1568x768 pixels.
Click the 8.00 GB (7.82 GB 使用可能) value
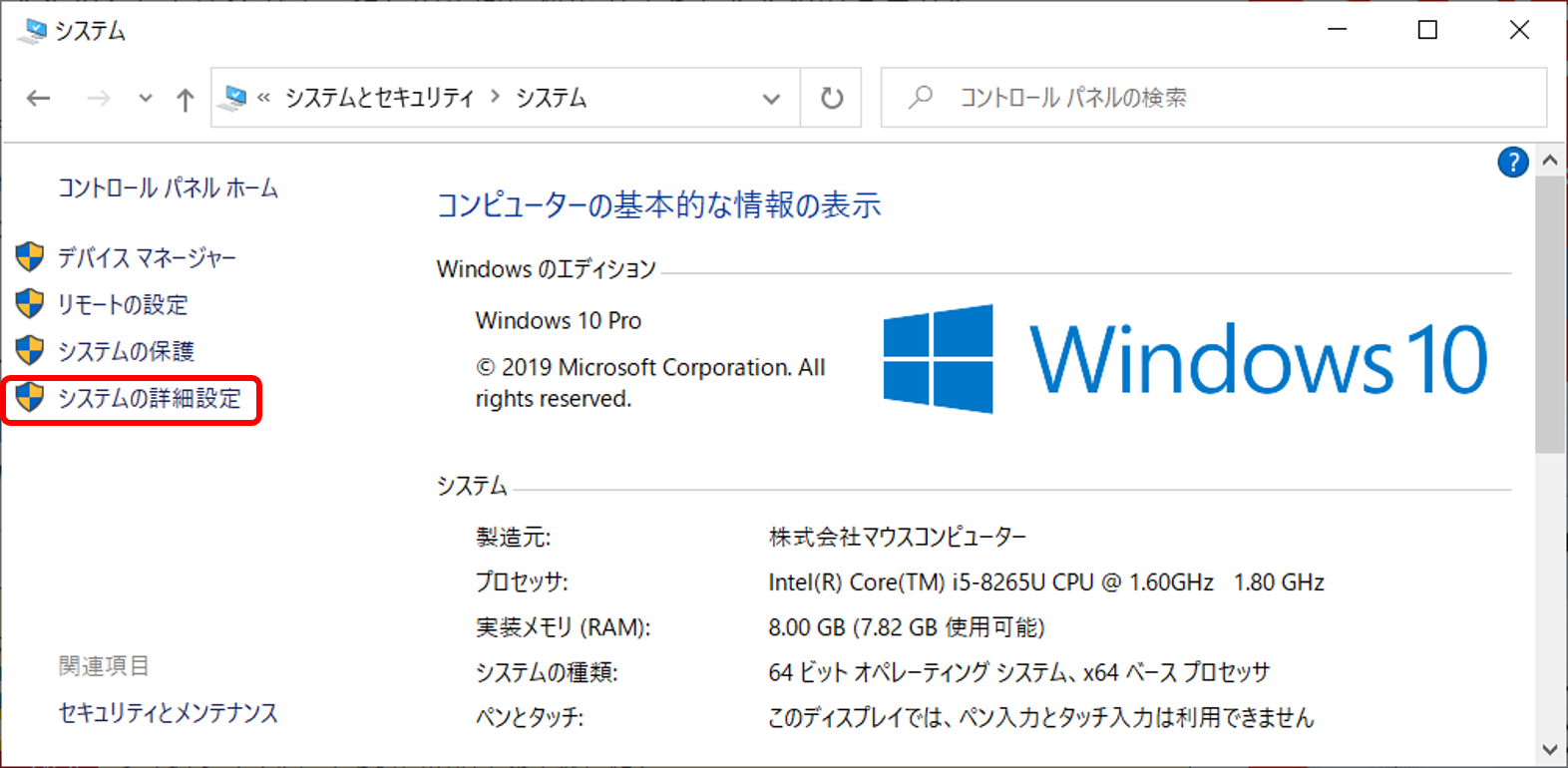point(906,626)
